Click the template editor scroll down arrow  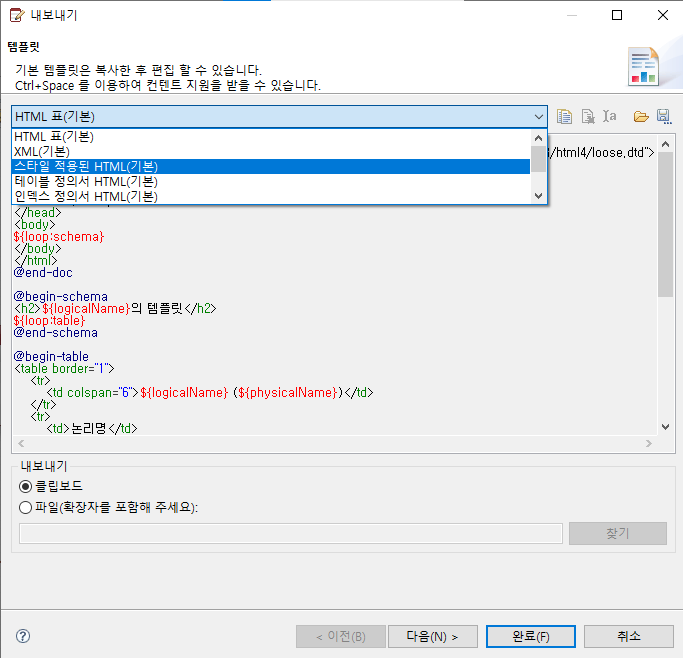[666, 427]
